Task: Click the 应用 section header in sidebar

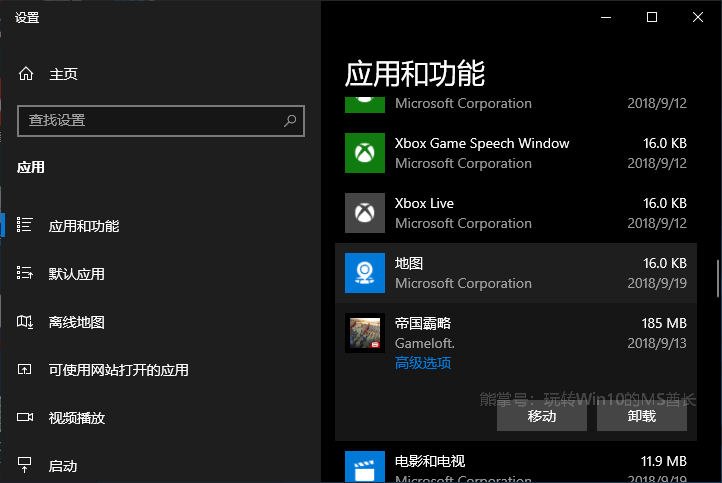Action: click(31, 167)
